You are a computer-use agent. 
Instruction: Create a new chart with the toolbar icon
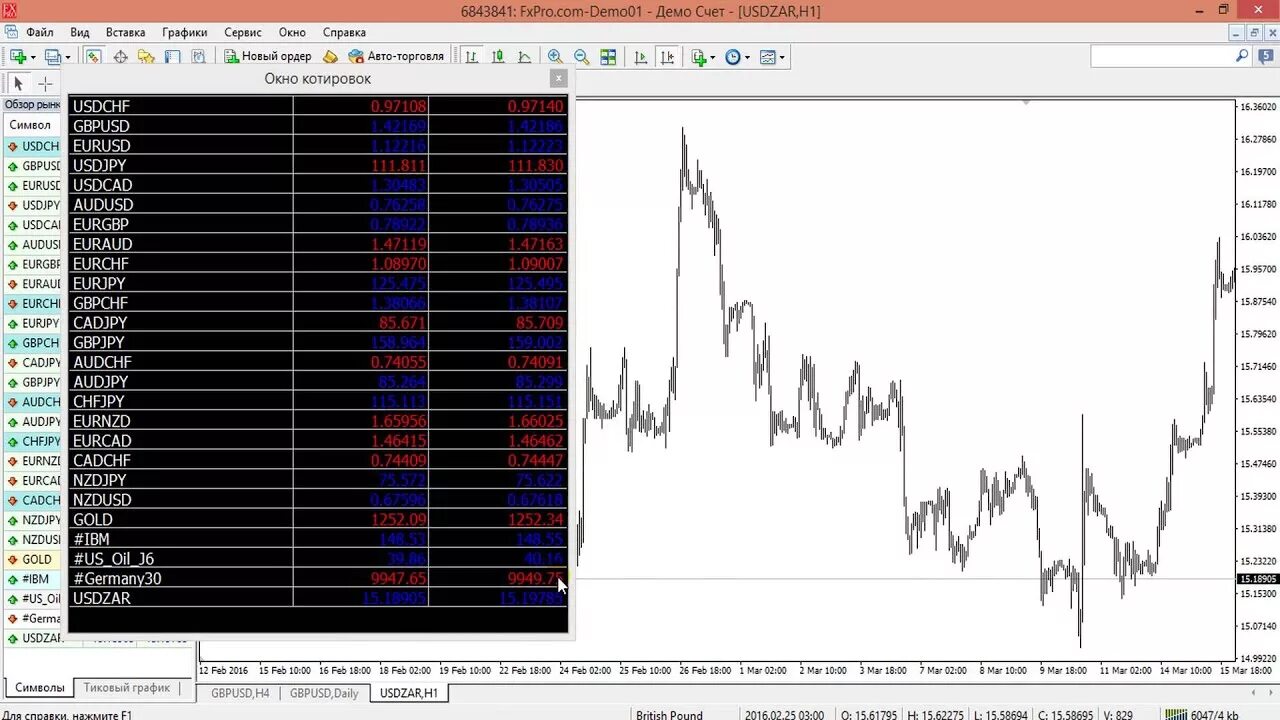(17, 57)
